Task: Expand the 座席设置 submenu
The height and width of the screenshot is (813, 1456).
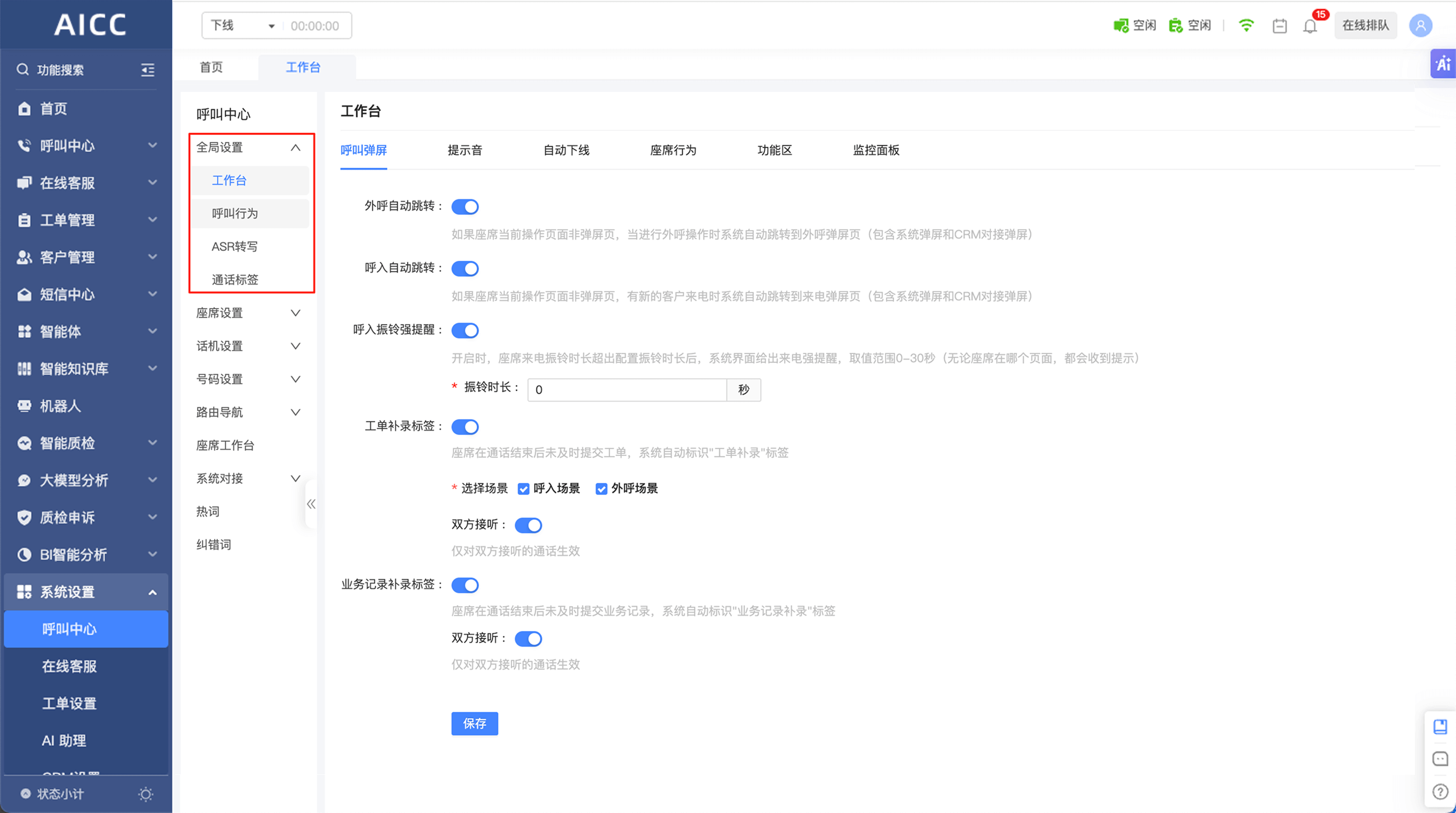Action: coord(248,313)
